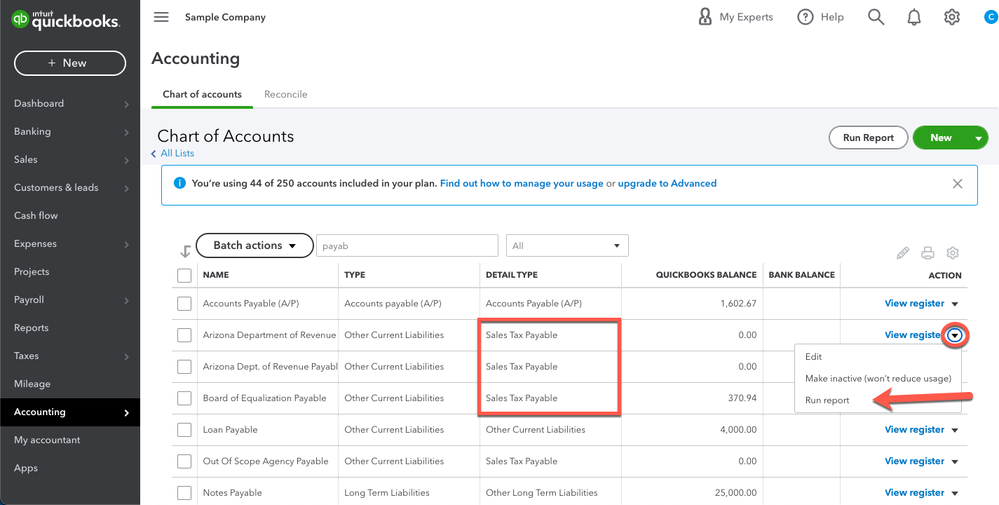The height and width of the screenshot is (505, 999).
Task: Open the All filter dropdown
Action: pyautogui.click(x=567, y=245)
